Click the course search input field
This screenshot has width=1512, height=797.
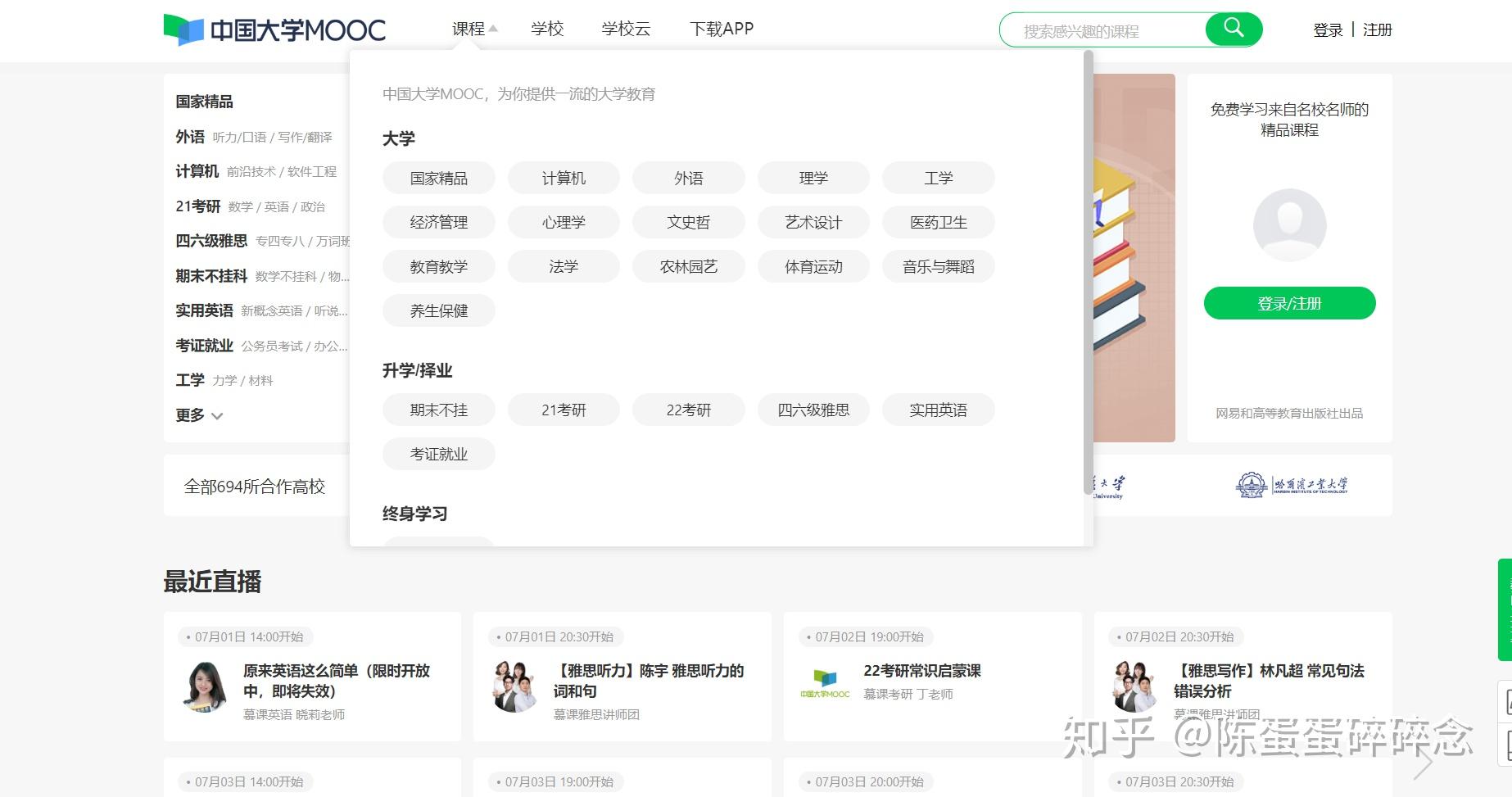pos(1106,29)
